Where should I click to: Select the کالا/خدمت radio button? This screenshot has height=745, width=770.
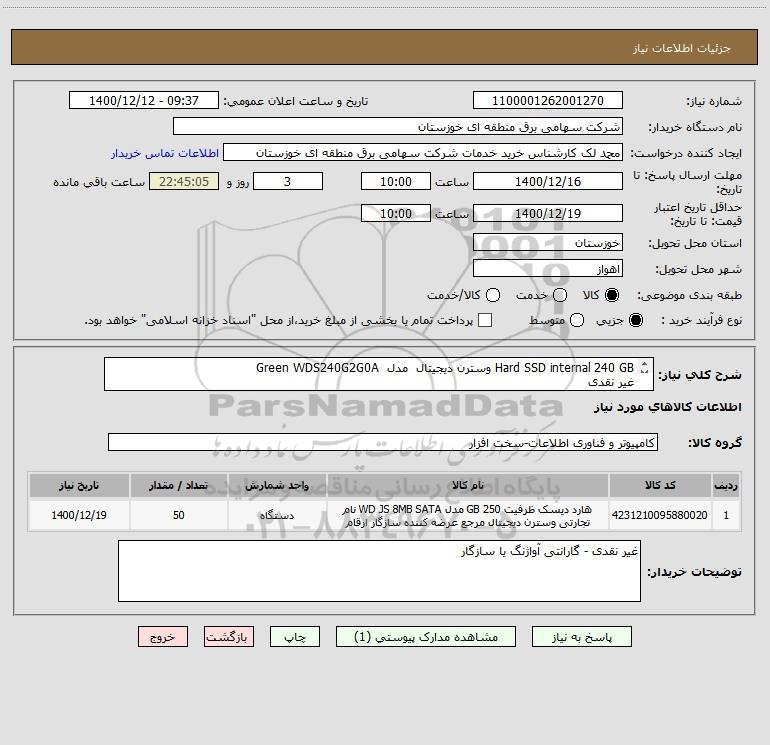[x=493, y=295]
